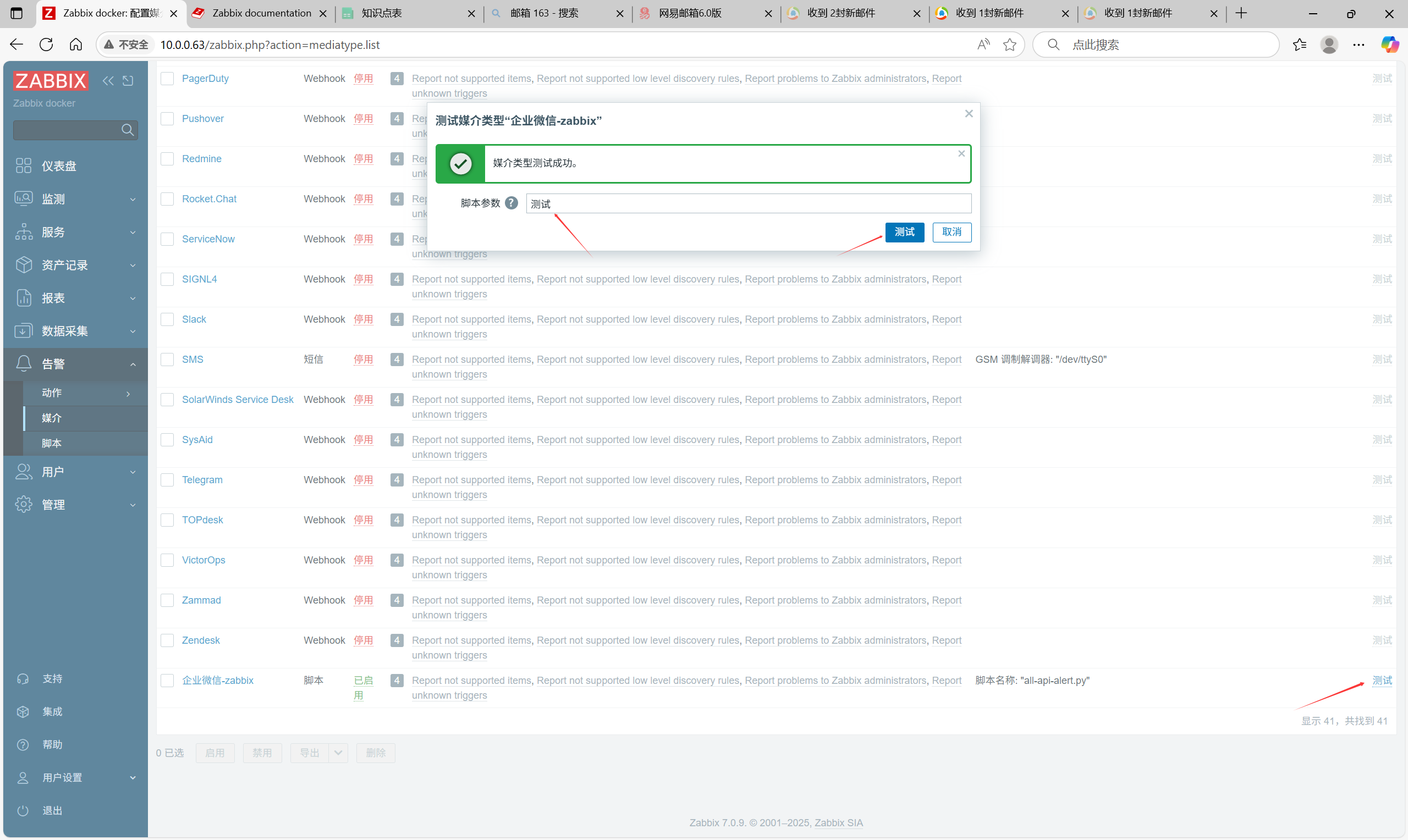Expand the 用户 users menu
Viewport: 1408px width, 840px height.
[x=75, y=472]
